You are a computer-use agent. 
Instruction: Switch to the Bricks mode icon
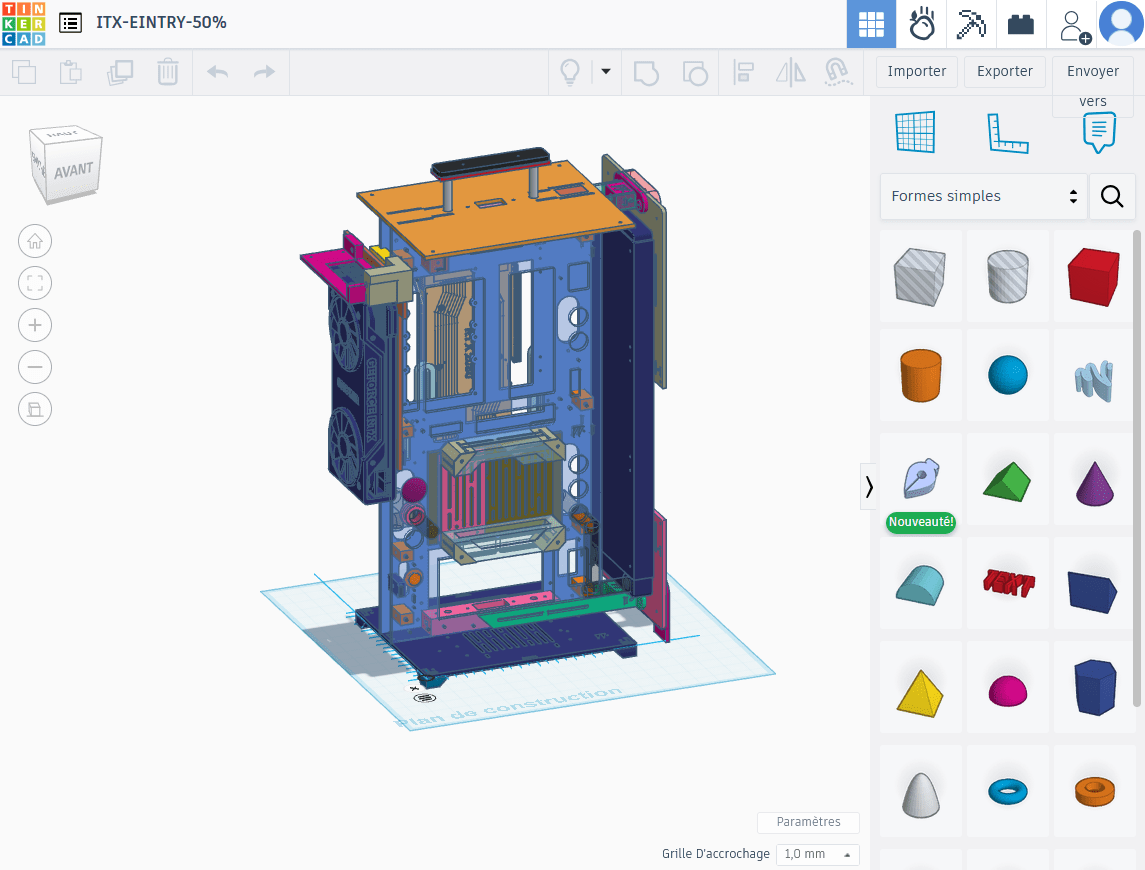pos(1021,24)
